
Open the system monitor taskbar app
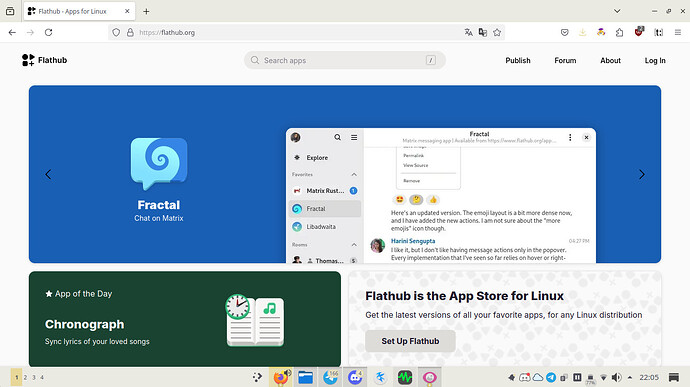405,377
